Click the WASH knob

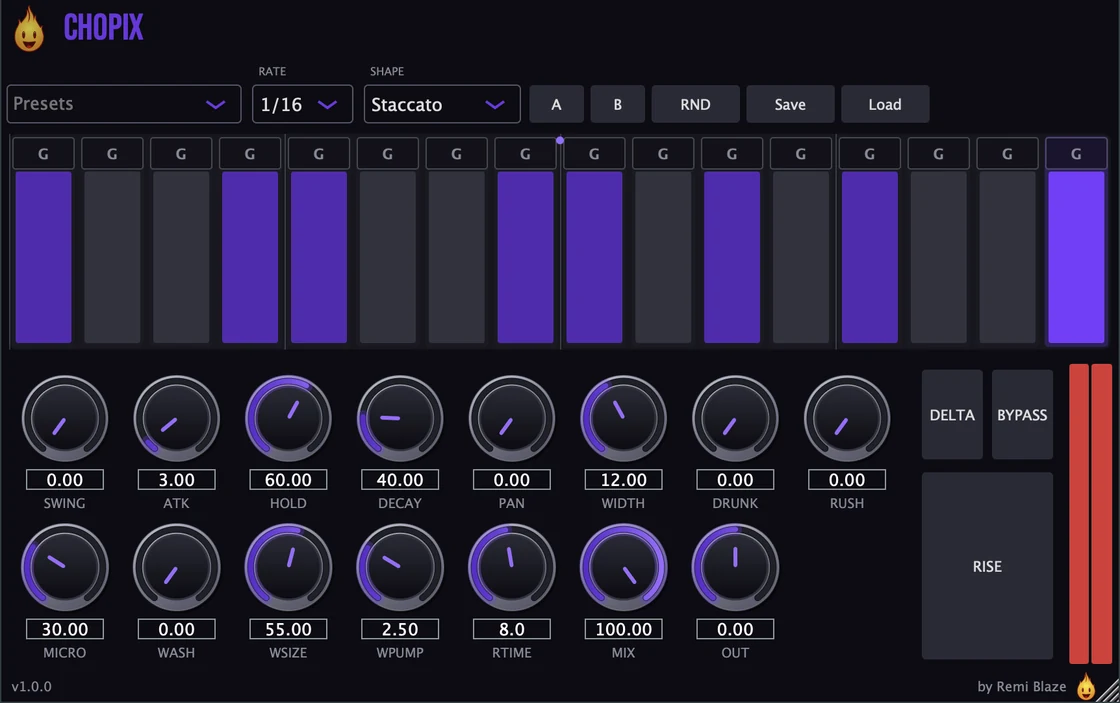point(176,568)
